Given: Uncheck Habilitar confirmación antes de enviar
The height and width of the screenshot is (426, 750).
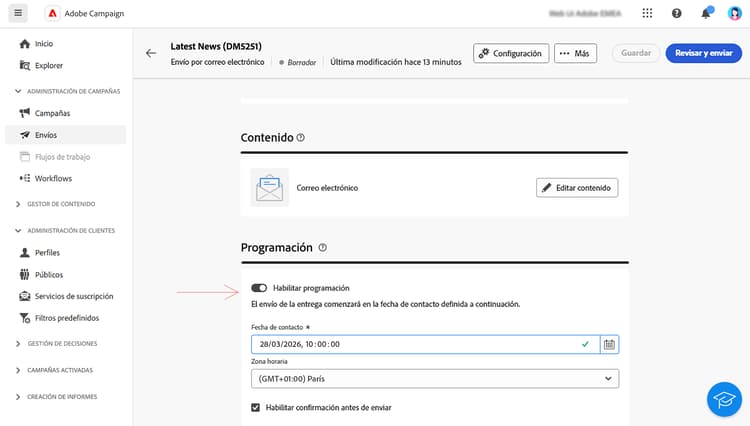Looking at the screenshot, I should [255, 407].
